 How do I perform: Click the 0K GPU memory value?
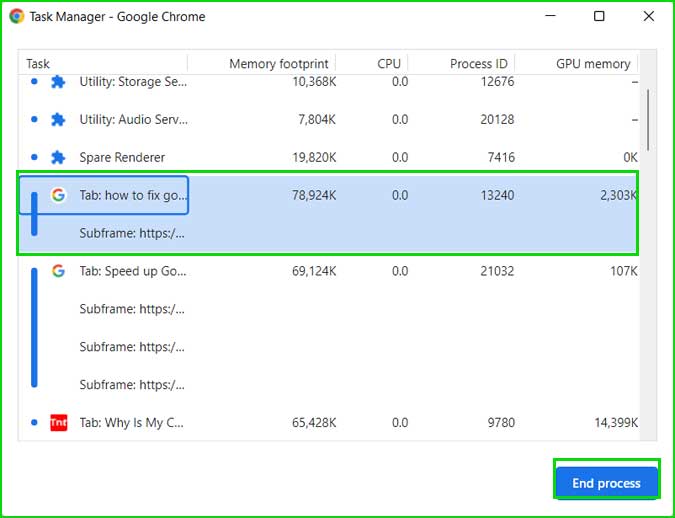630,157
